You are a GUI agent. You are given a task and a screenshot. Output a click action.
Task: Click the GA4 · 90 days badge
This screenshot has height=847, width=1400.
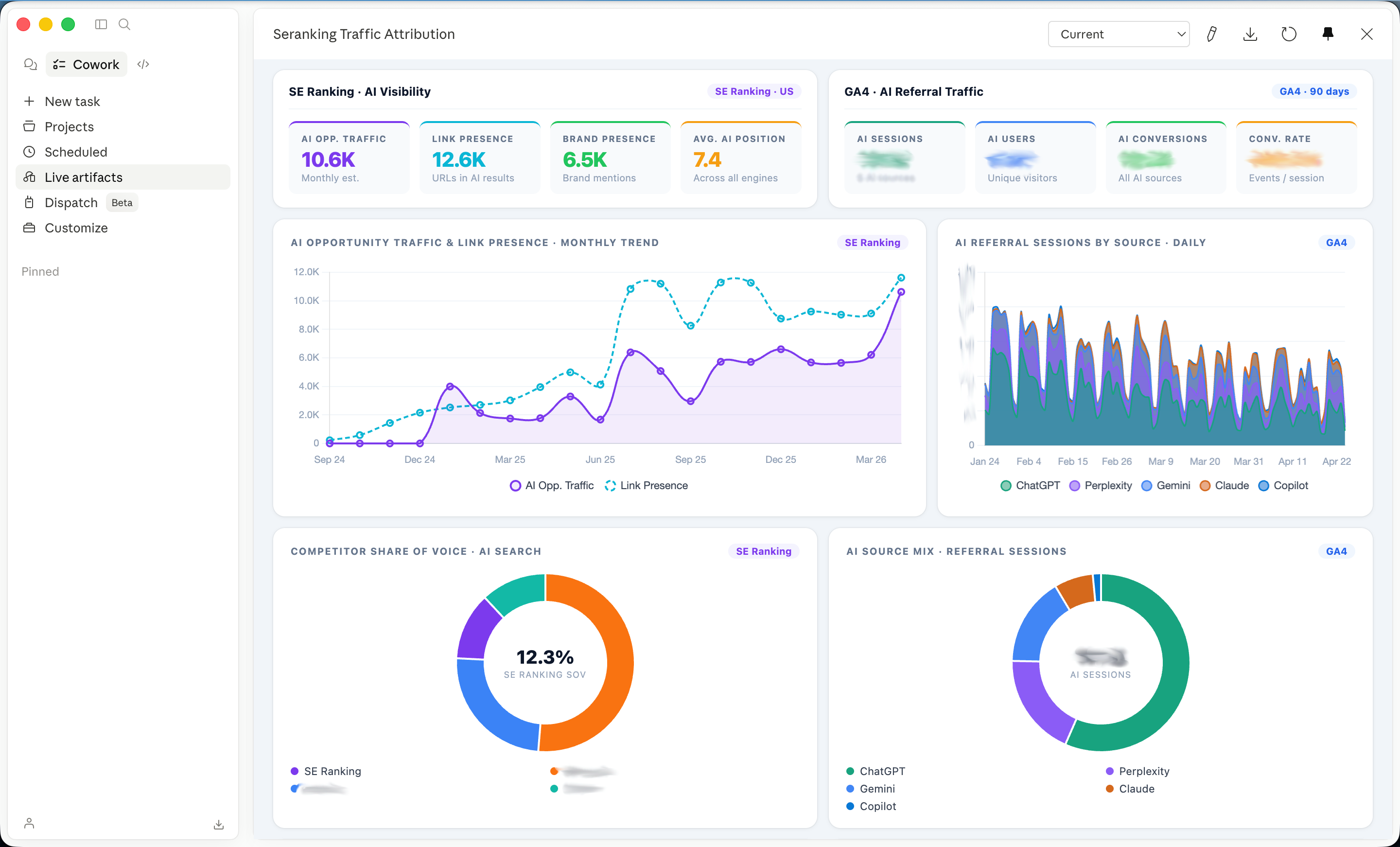1313,91
